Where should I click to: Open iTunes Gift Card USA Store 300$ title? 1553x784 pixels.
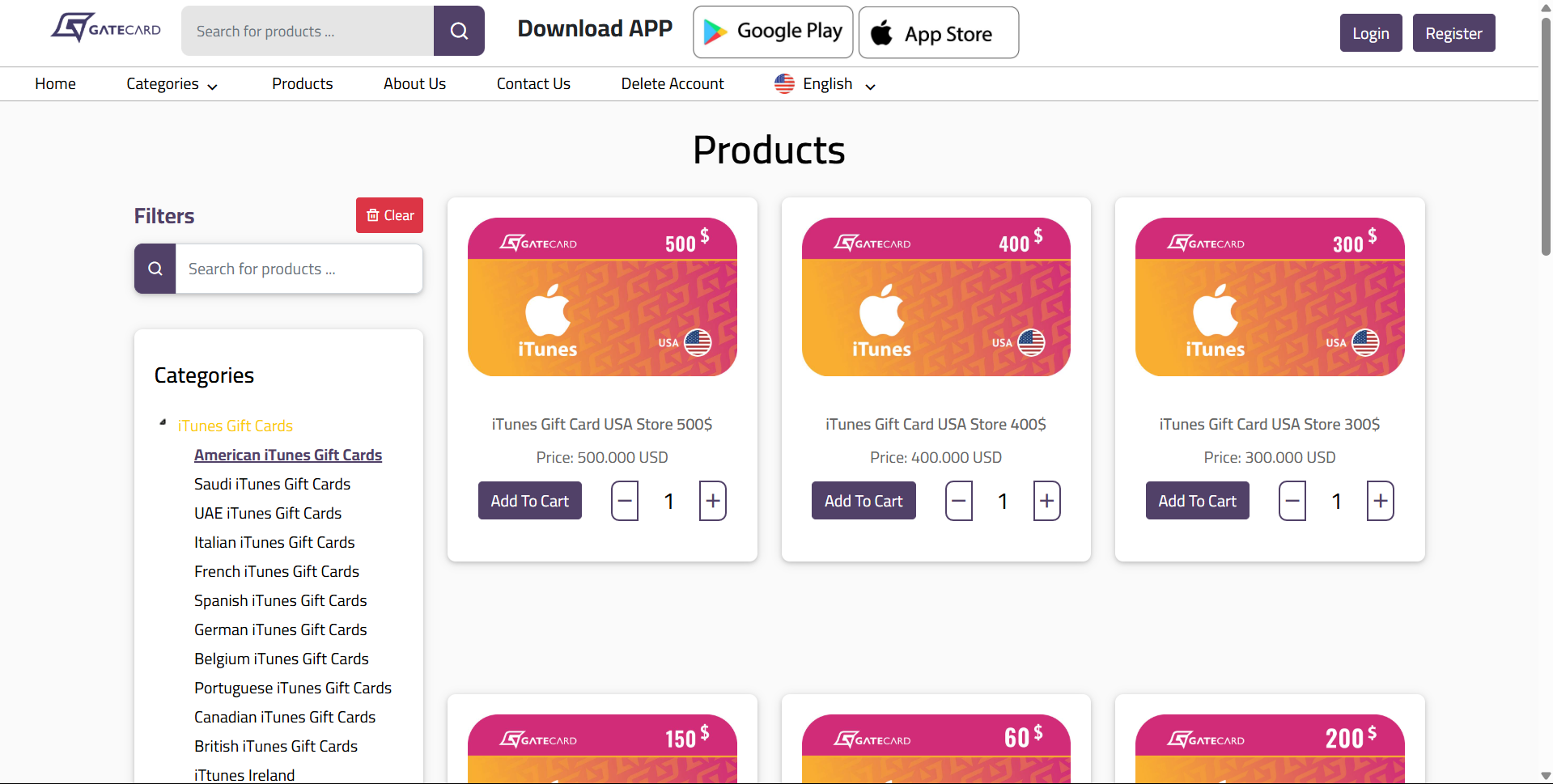(1270, 424)
